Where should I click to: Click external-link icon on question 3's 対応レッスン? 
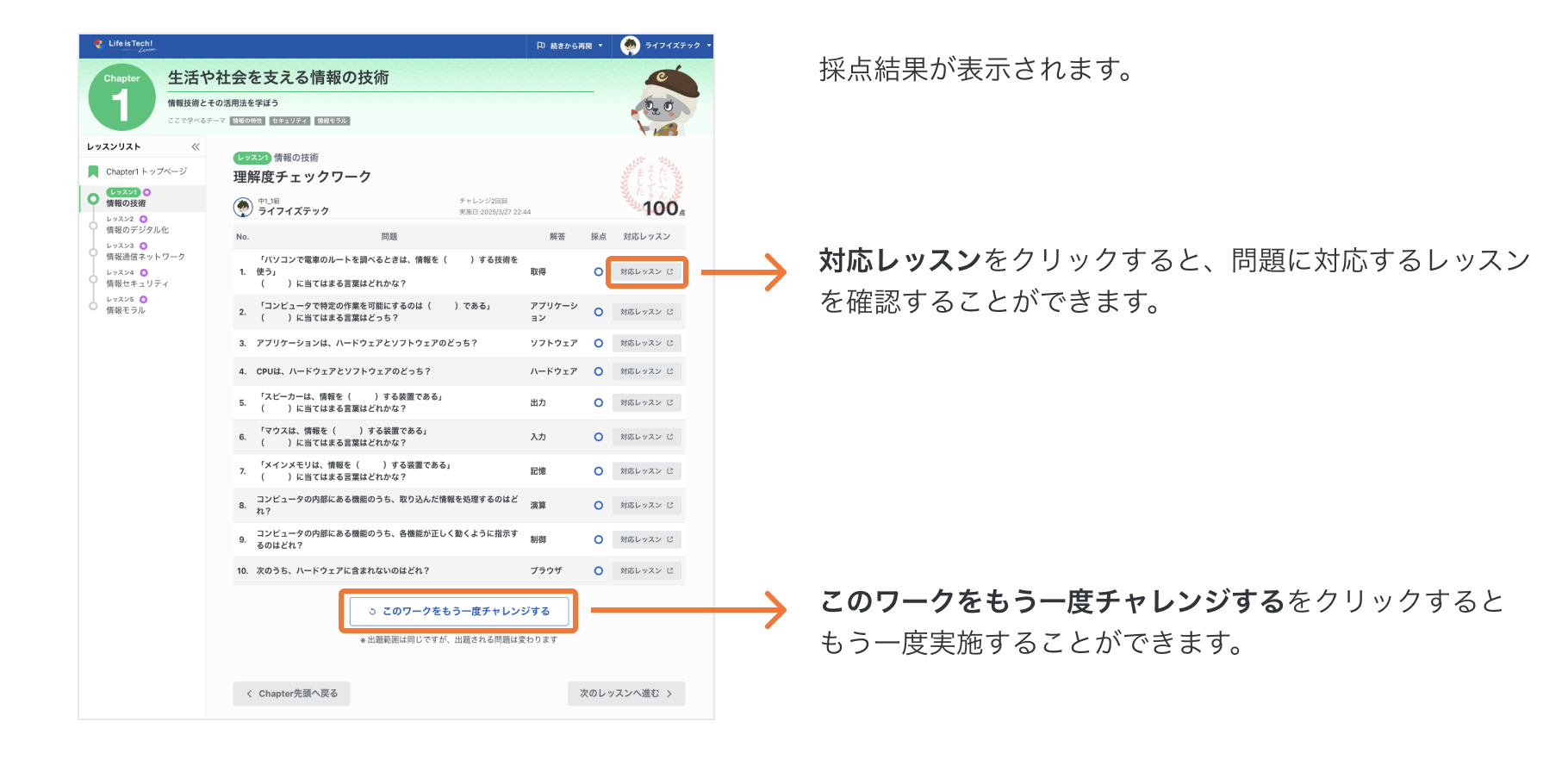pyautogui.click(x=669, y=343)
